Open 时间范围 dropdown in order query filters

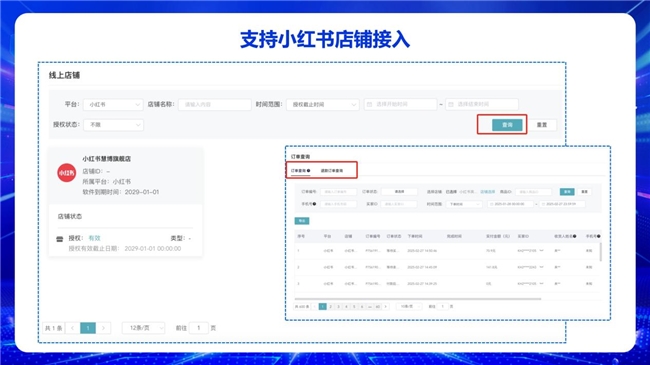click(464, 204)
